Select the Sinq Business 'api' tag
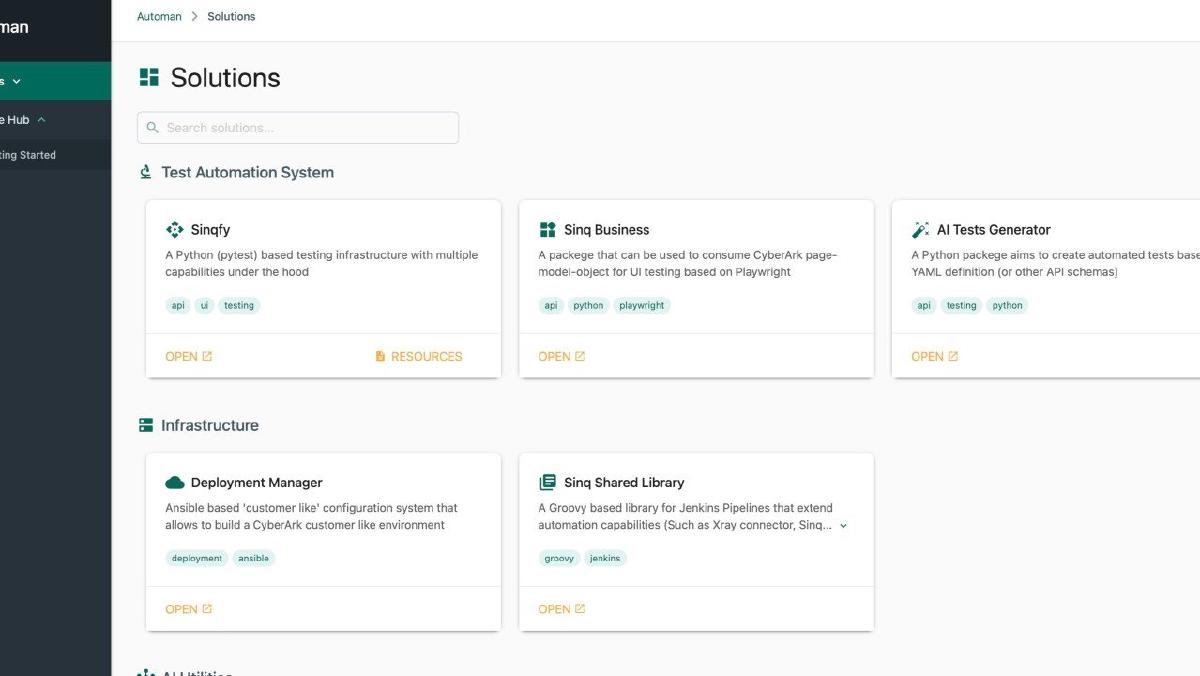 tap(551, 305)
